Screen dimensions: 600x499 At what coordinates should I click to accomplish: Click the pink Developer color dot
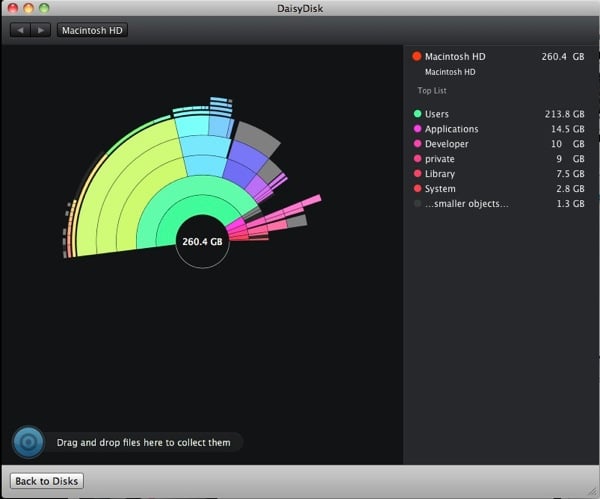coord(417,144)
